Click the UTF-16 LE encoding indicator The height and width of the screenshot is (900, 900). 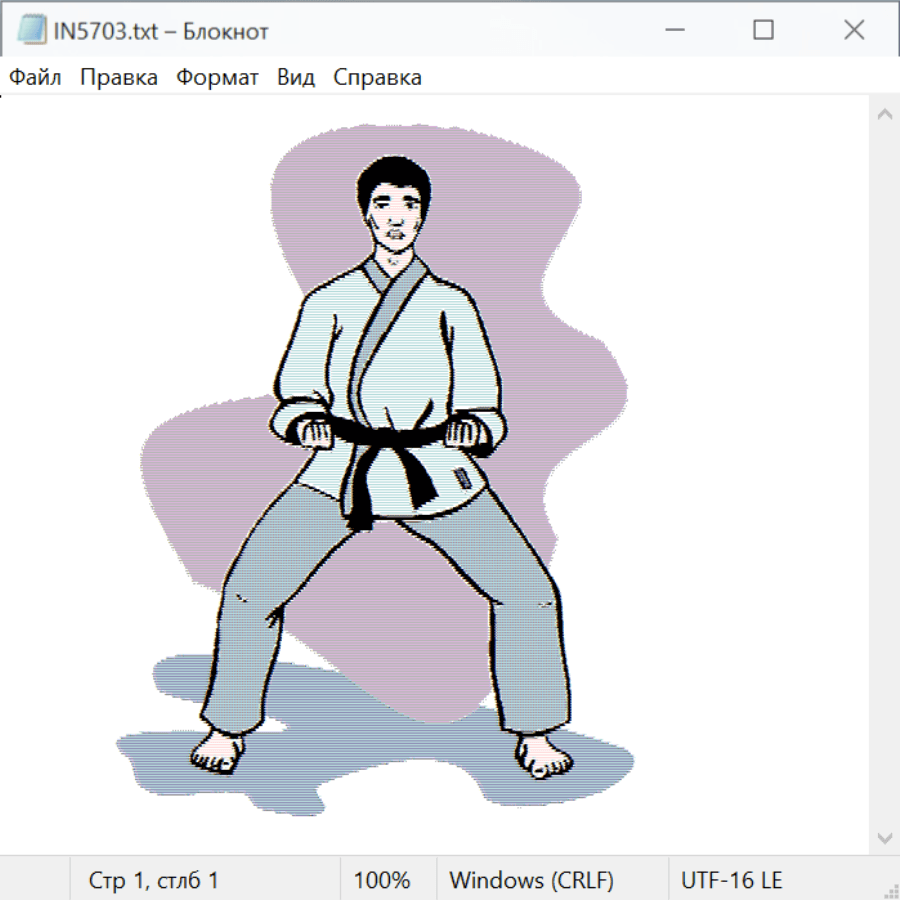click(x=731, y=880)
